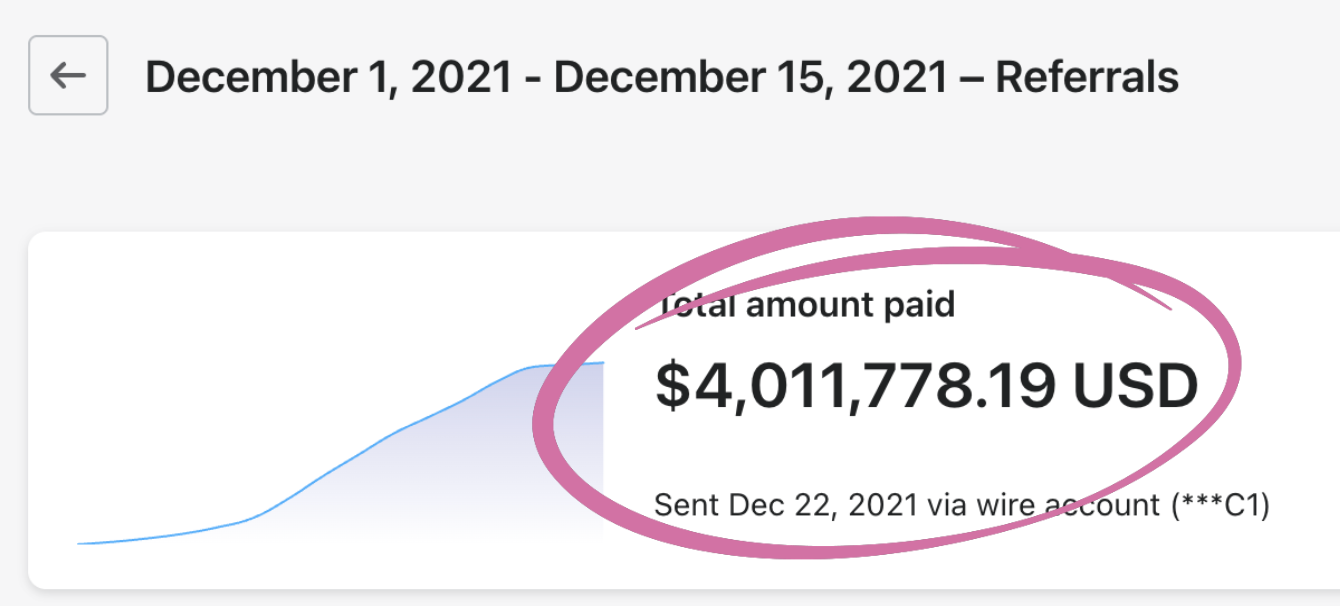
Task: Click the date range page title
Action: click(661, 77)
